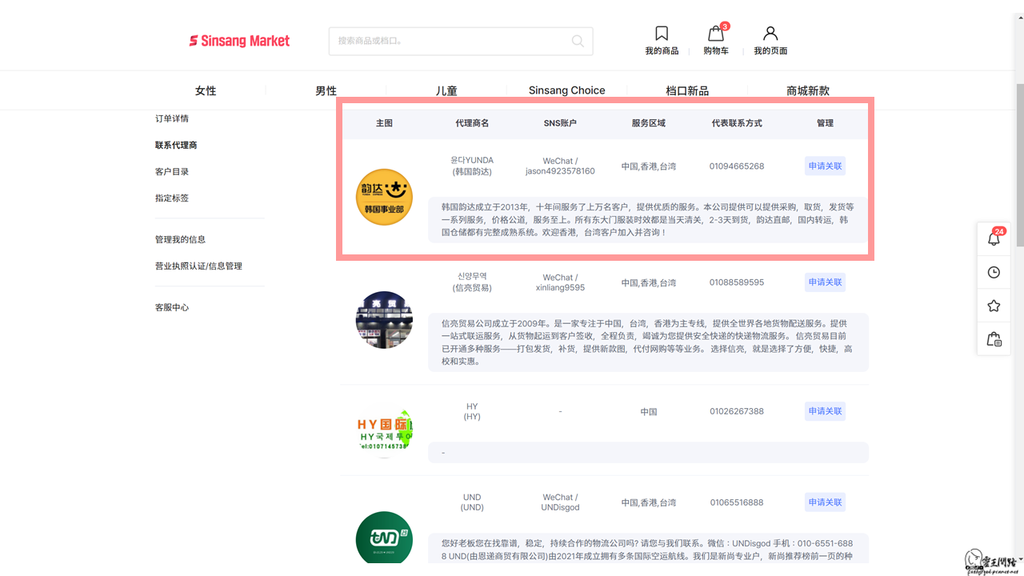
Task: Open 我的页面 user profile icon
Action: pos(771,33)
